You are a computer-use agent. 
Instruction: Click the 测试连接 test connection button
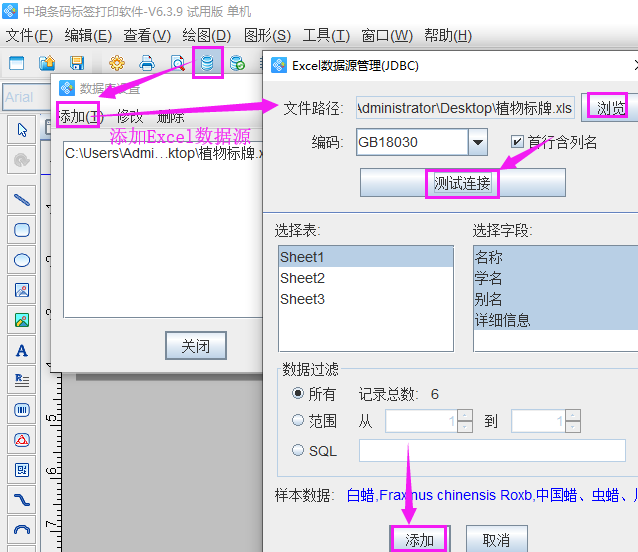463,183
